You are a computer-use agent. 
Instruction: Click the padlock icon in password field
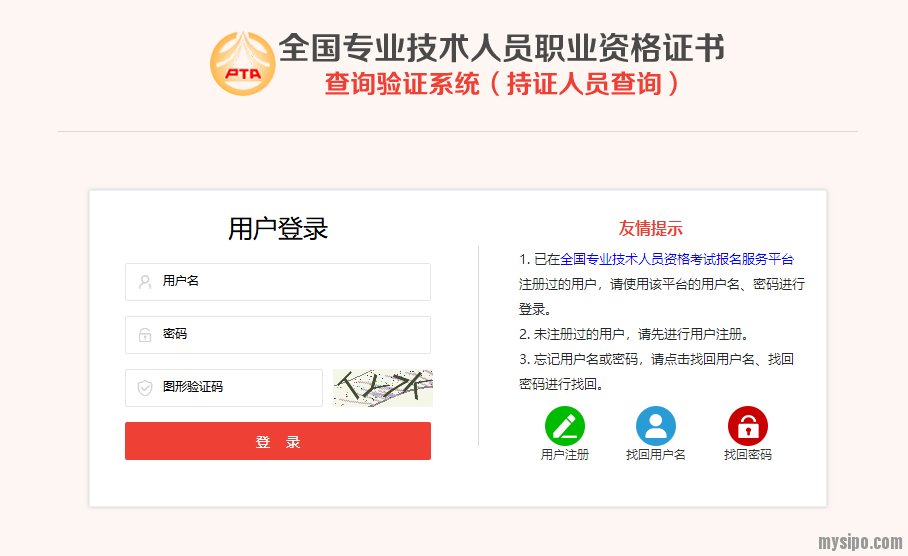145,335
